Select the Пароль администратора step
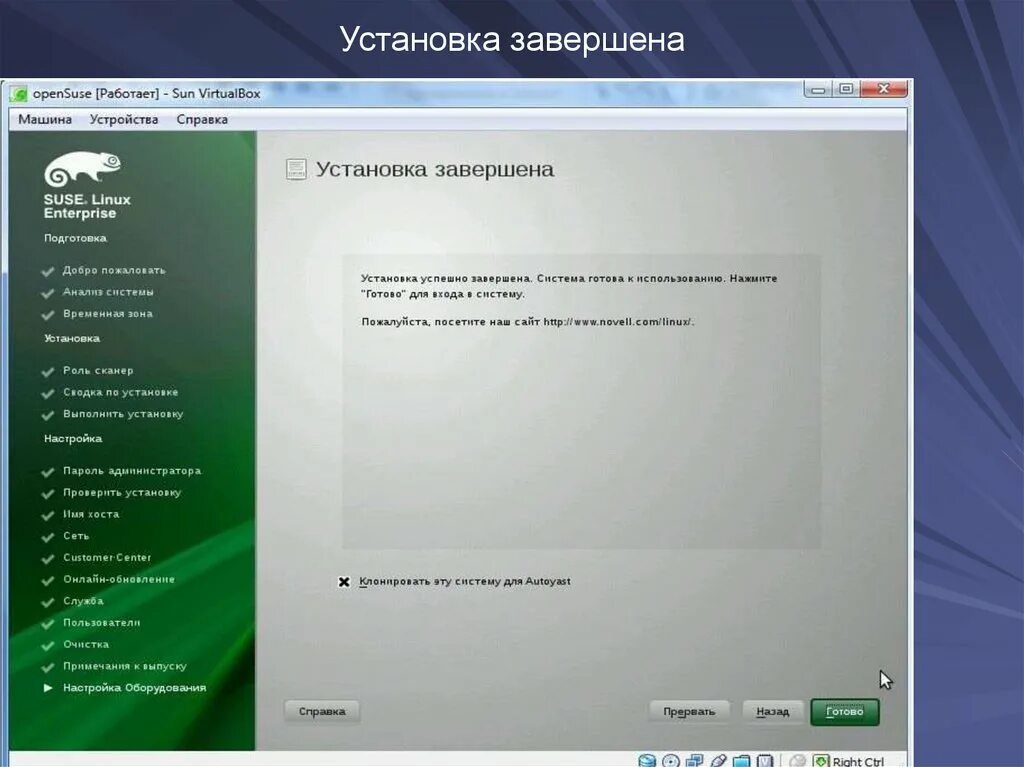This screenshot has height=767, width=1024. click(132, 470)
